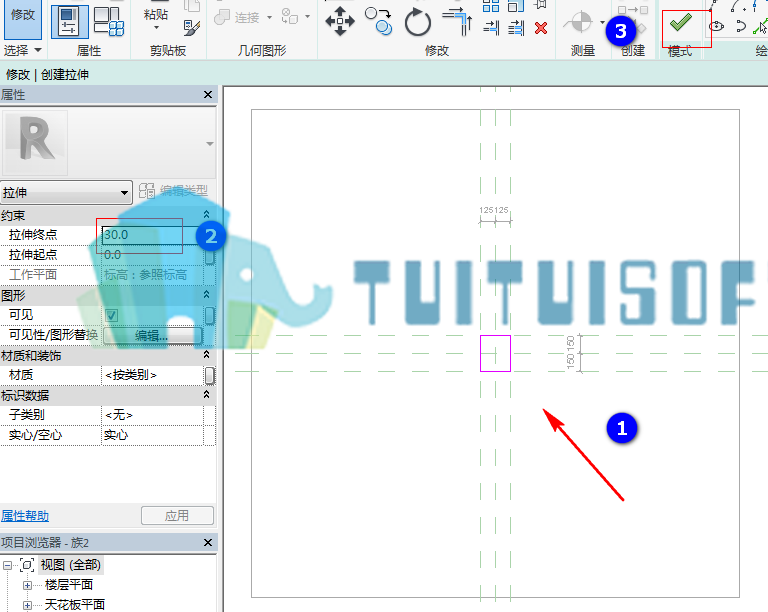Click the 修改 (Modify) tool button

click(23, 20)
